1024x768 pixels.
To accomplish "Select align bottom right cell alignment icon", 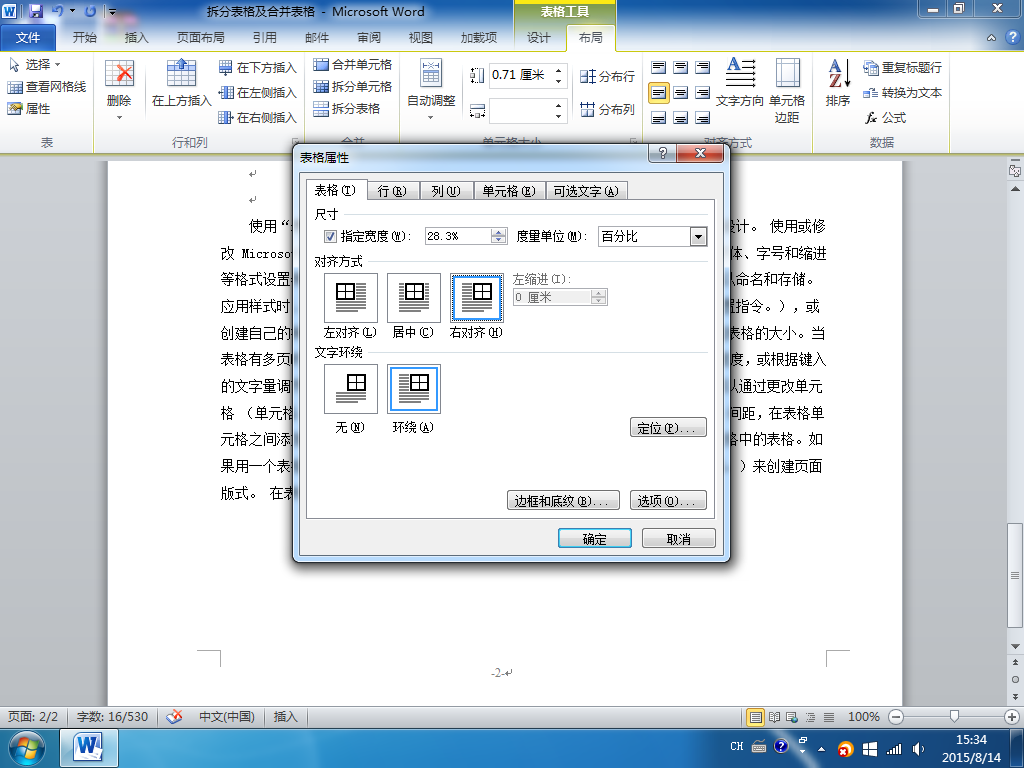I will 703,118.
